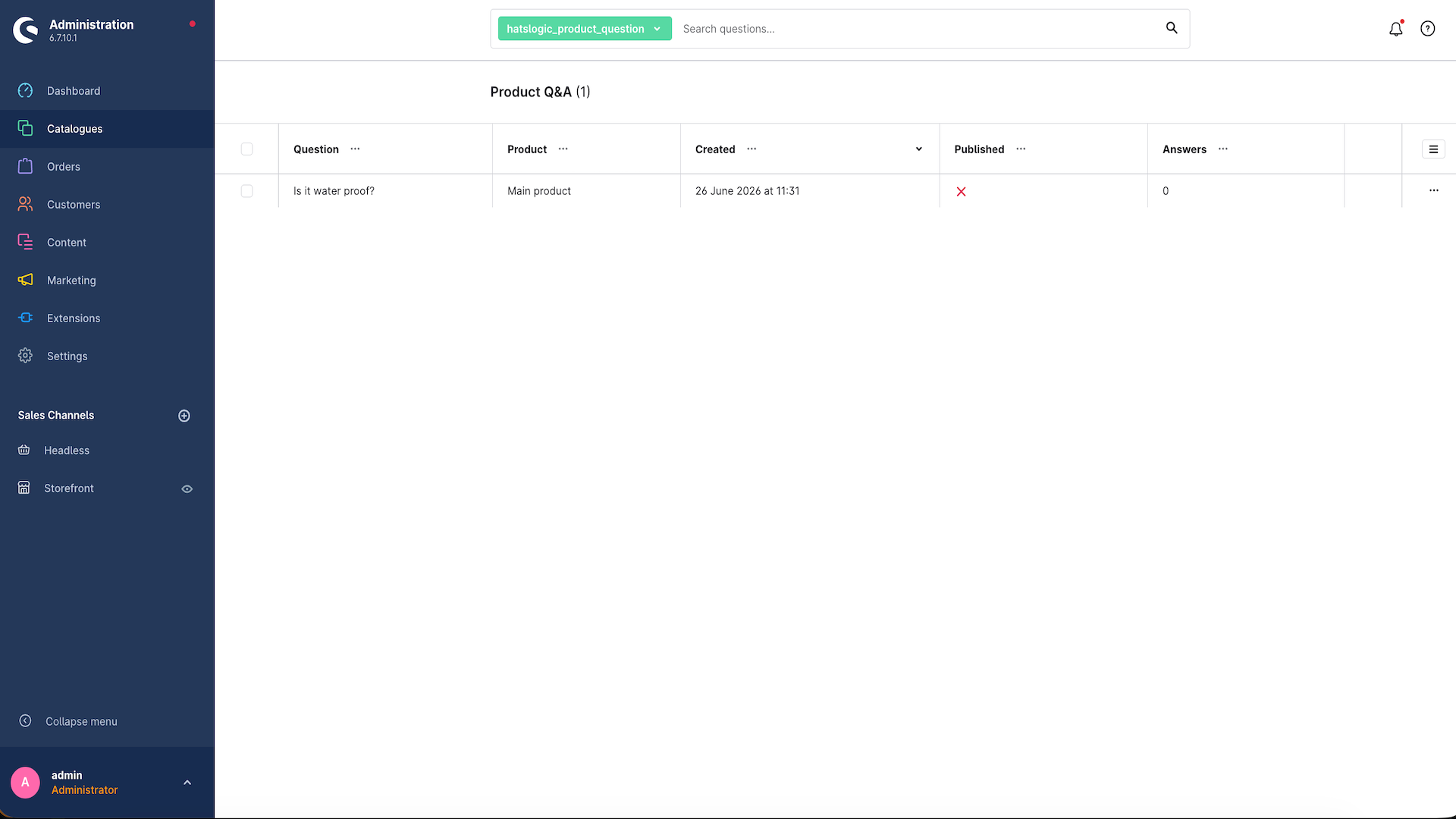Toggle Storefront preview eye icon
This screenshot has width=1456, height=819.
coord(187,489)
